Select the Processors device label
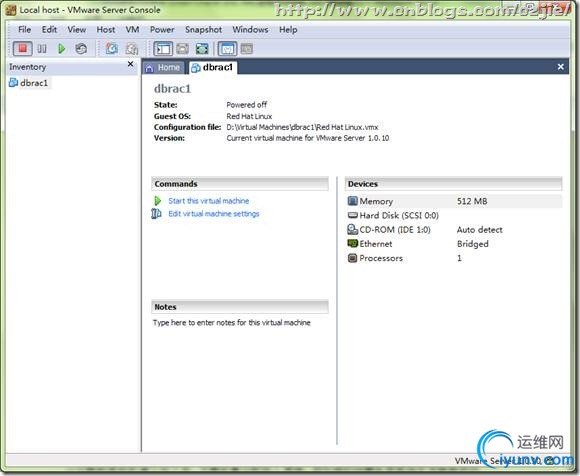The width and height of the screenshot is (580, 476). pos(381,258)
